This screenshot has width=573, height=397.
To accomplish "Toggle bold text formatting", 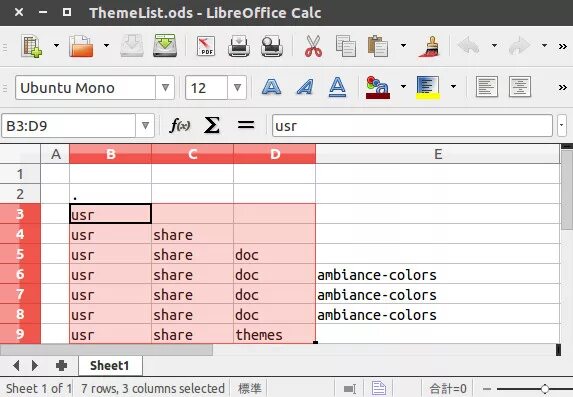I will pos(272,87).
